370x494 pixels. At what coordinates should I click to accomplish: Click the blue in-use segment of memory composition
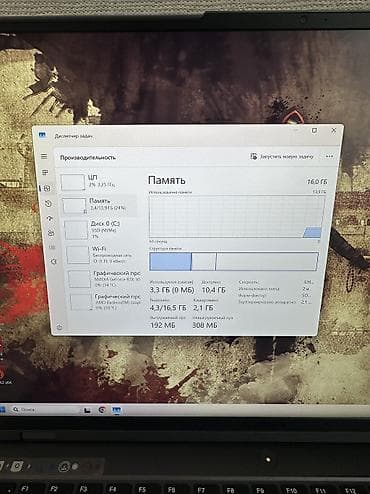170,261
